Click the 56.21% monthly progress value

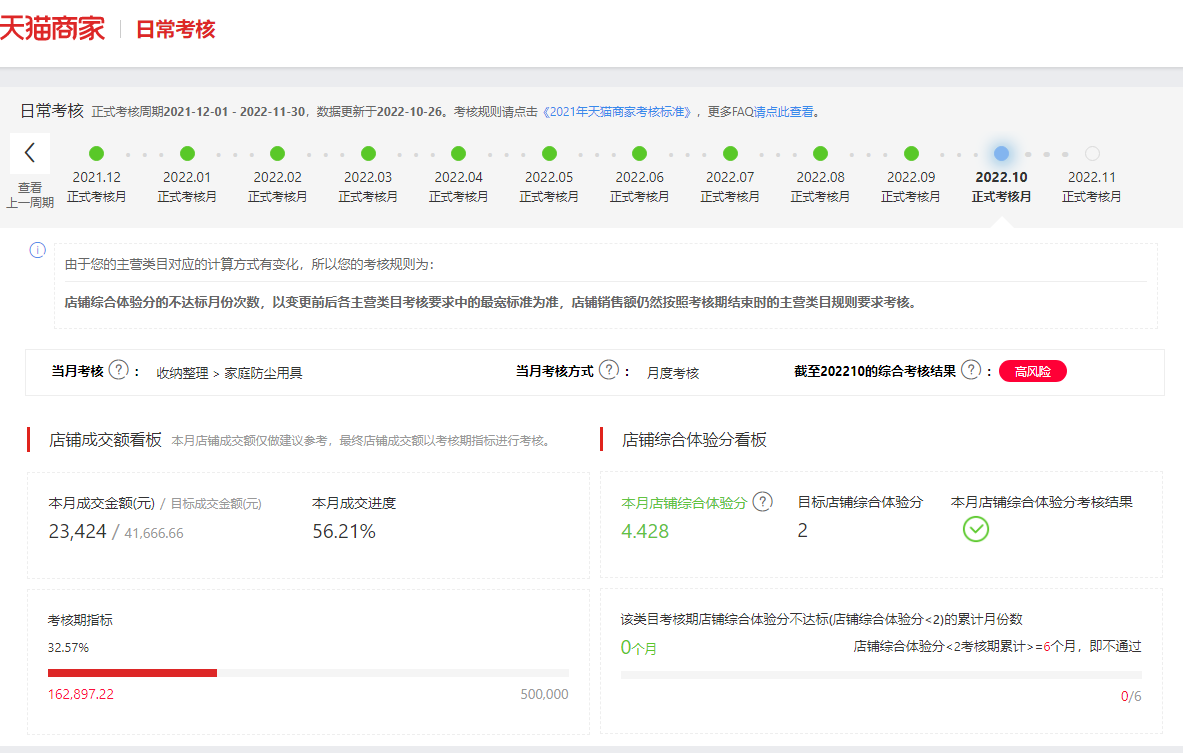click(x=344, y=531)
